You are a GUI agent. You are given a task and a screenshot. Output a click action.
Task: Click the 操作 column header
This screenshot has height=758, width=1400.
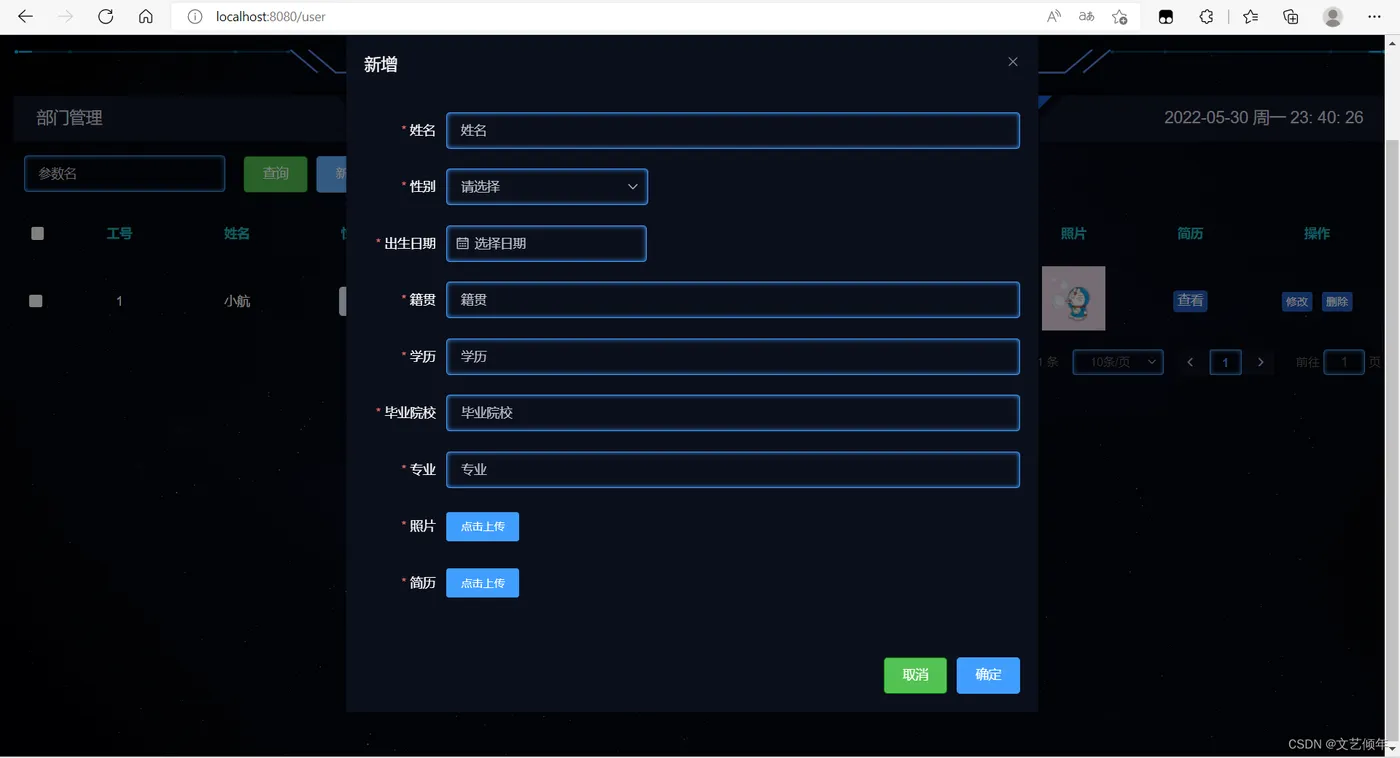point(1317,233)
